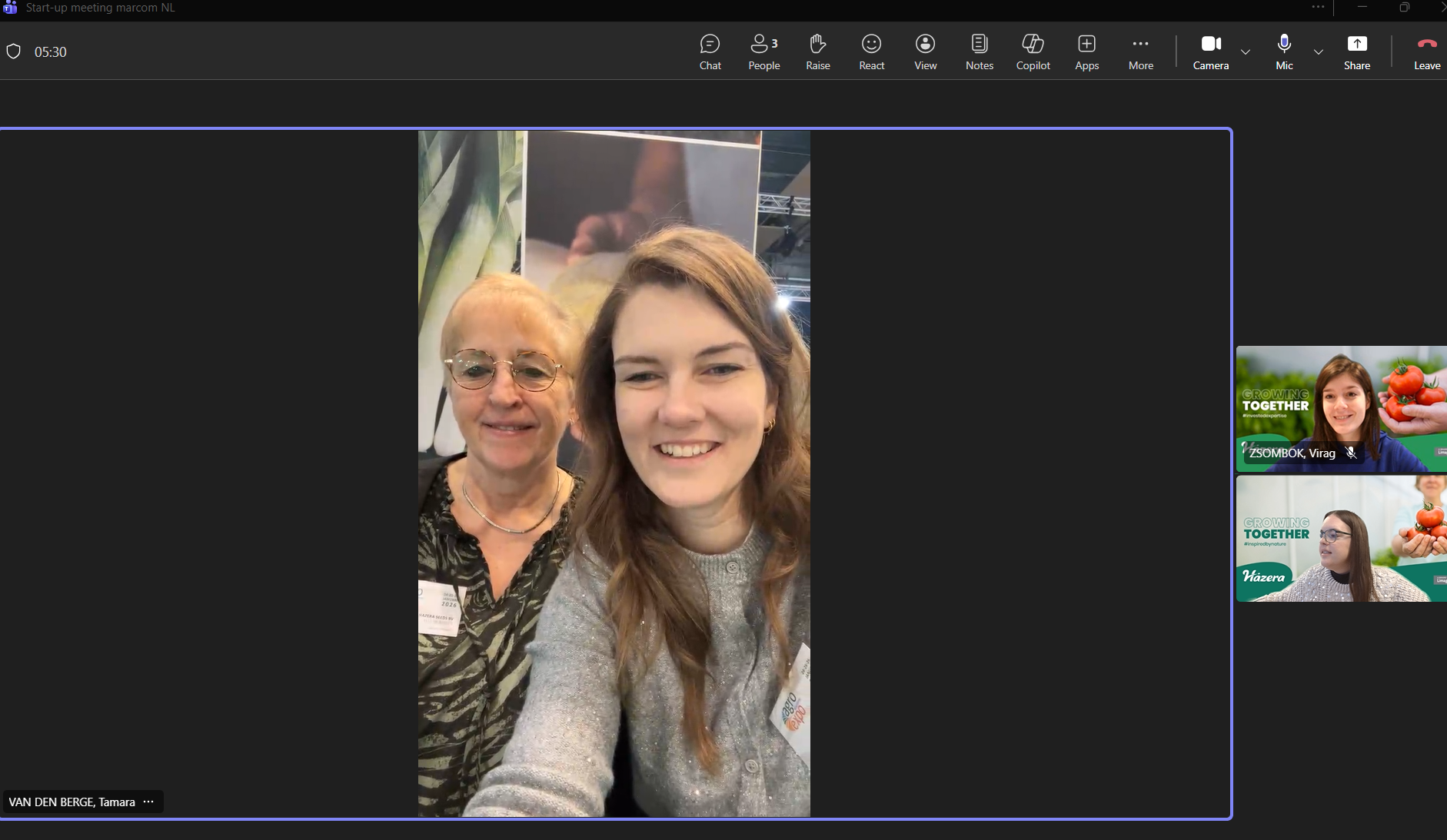This screenshot has width=1447, height=840.
Task: Select the bottom Hazera participant video tile
Action: [x=1341, y=538]
